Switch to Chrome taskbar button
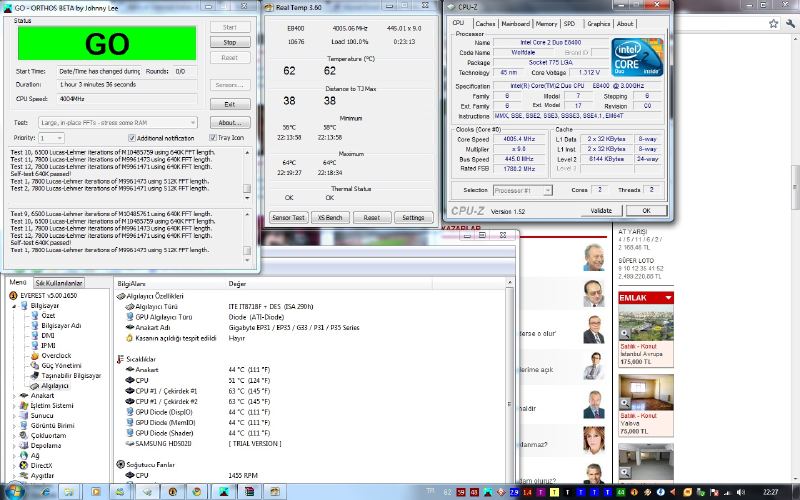Image resolution: width=800 pixels, height=500 pixels. (x=197, y=492)
